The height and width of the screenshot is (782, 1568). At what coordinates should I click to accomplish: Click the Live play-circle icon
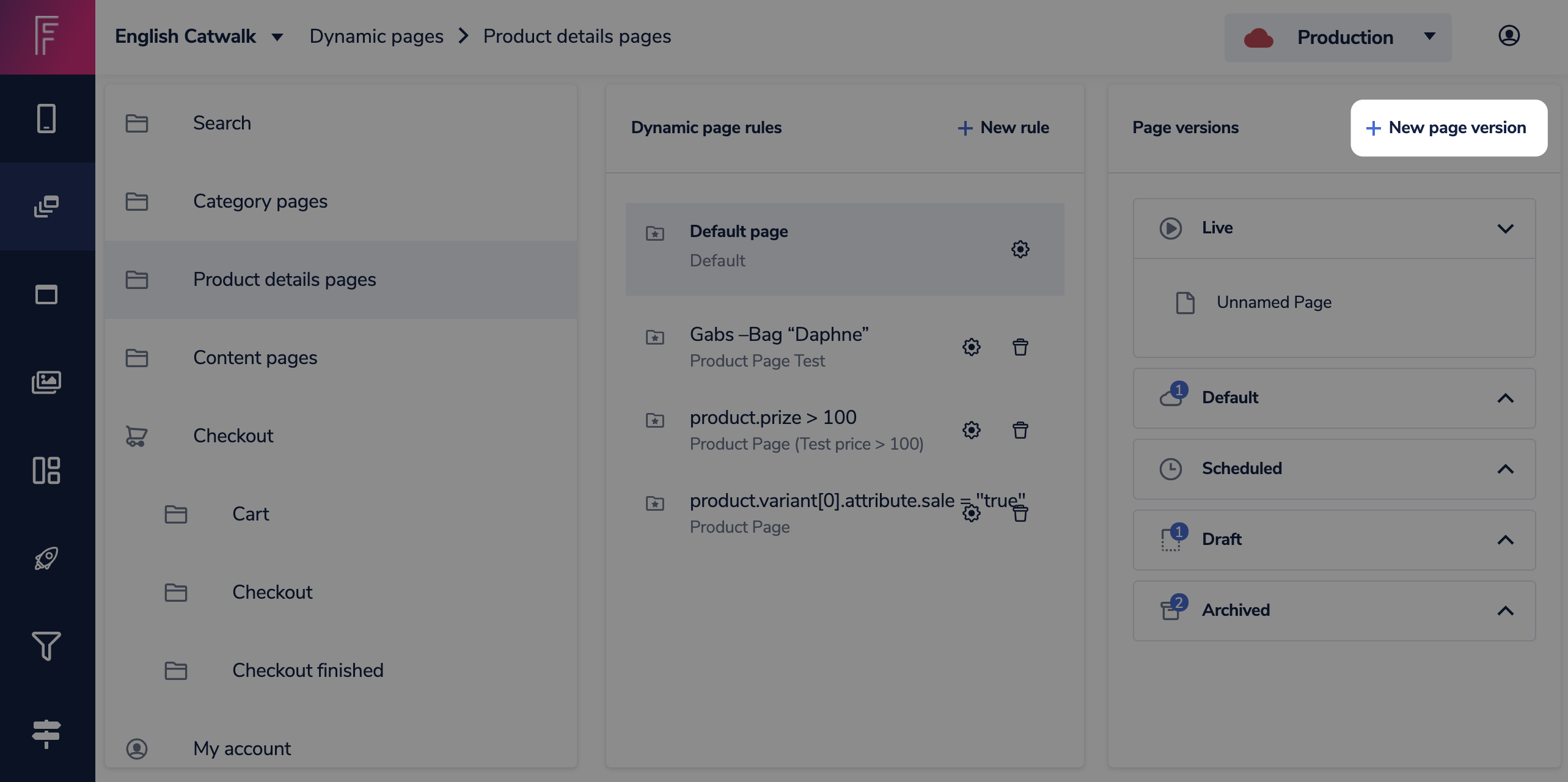tap(1170, 228)
